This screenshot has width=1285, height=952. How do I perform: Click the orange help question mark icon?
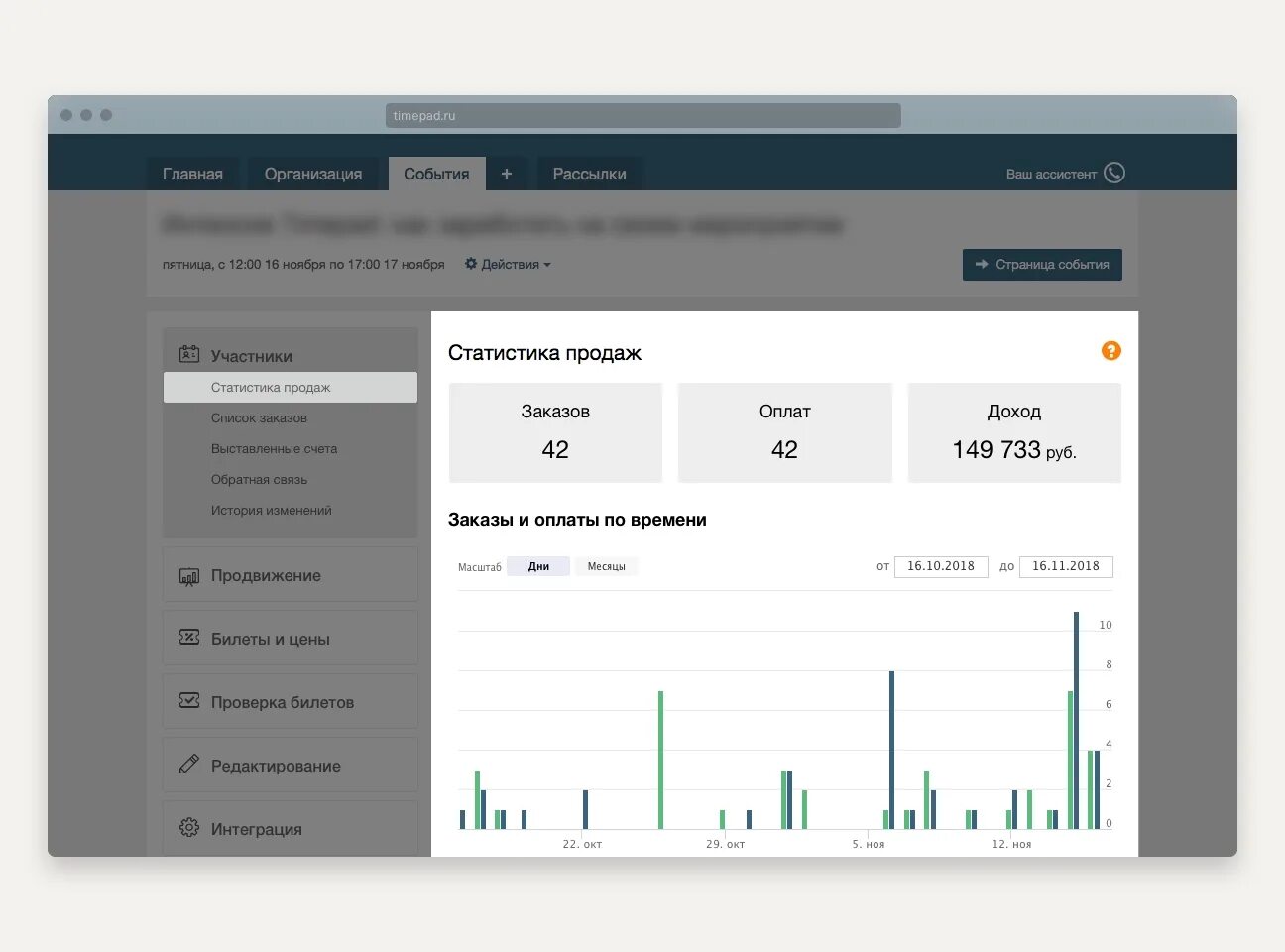coord(1111,351)
